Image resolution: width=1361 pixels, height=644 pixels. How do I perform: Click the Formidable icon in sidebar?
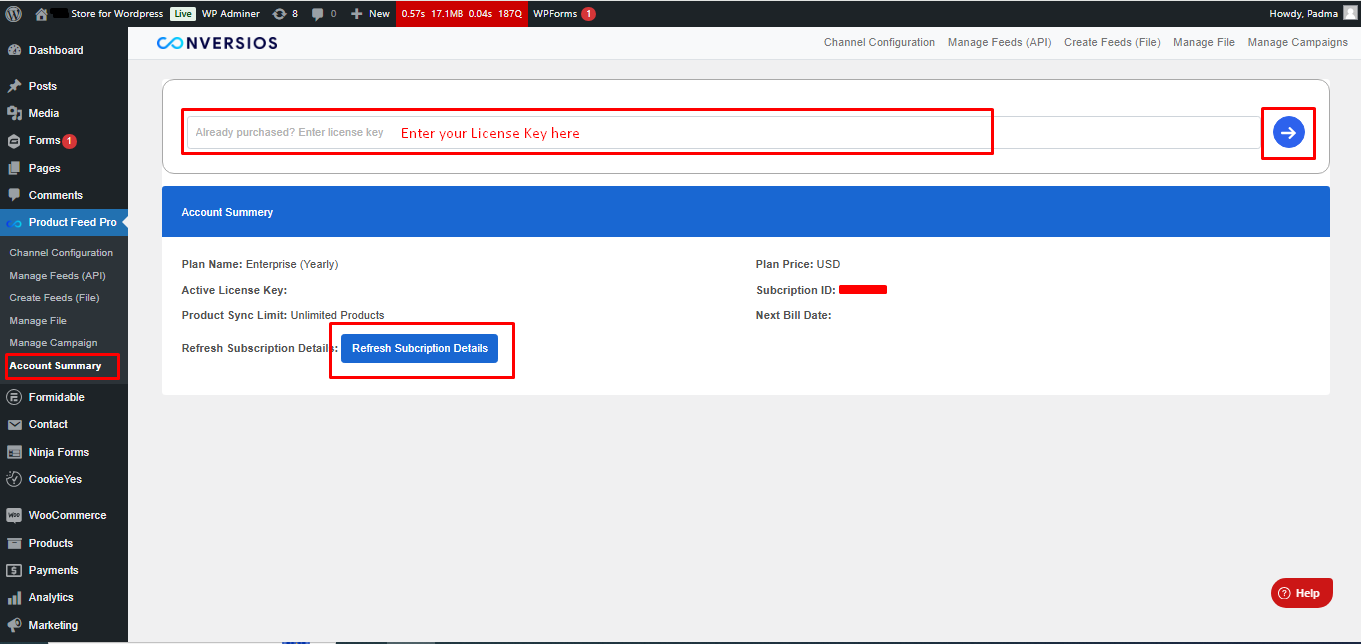coord(14,397)
